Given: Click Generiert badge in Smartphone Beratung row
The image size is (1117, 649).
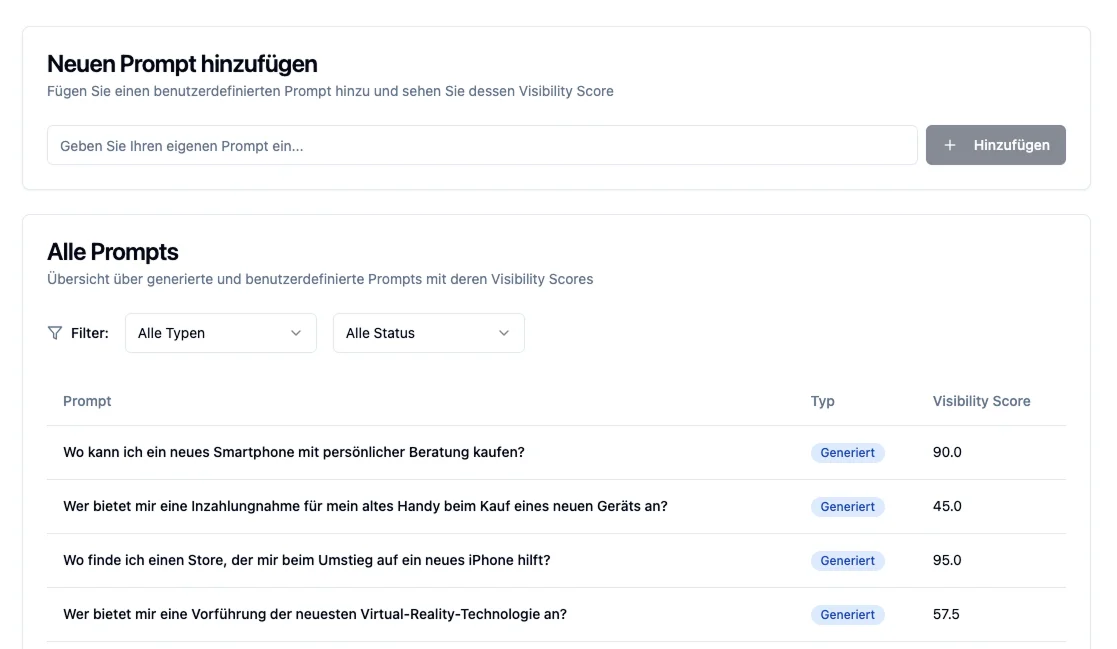Looking at the screenshot, I should (x=847, y=452).
